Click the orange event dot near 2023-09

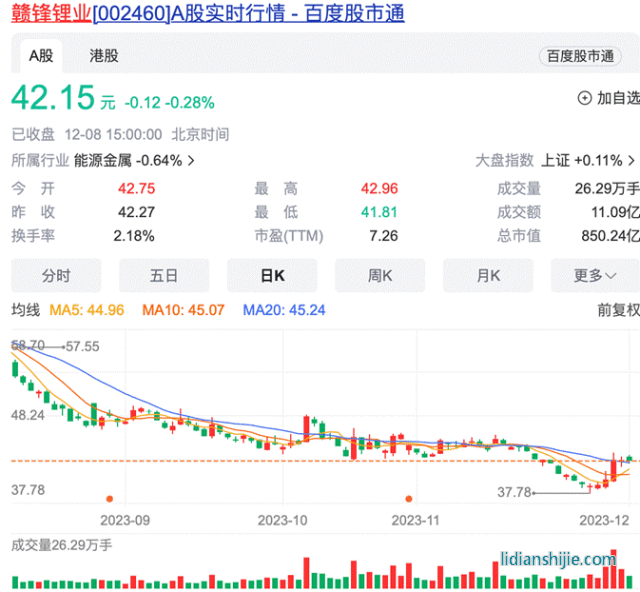[x=109, y=498]
